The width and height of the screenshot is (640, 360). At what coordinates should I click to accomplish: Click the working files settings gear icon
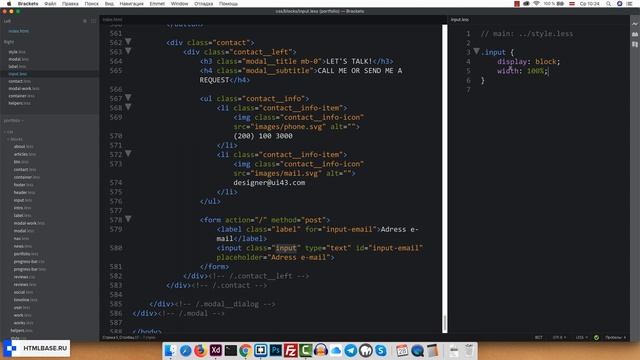85,21
